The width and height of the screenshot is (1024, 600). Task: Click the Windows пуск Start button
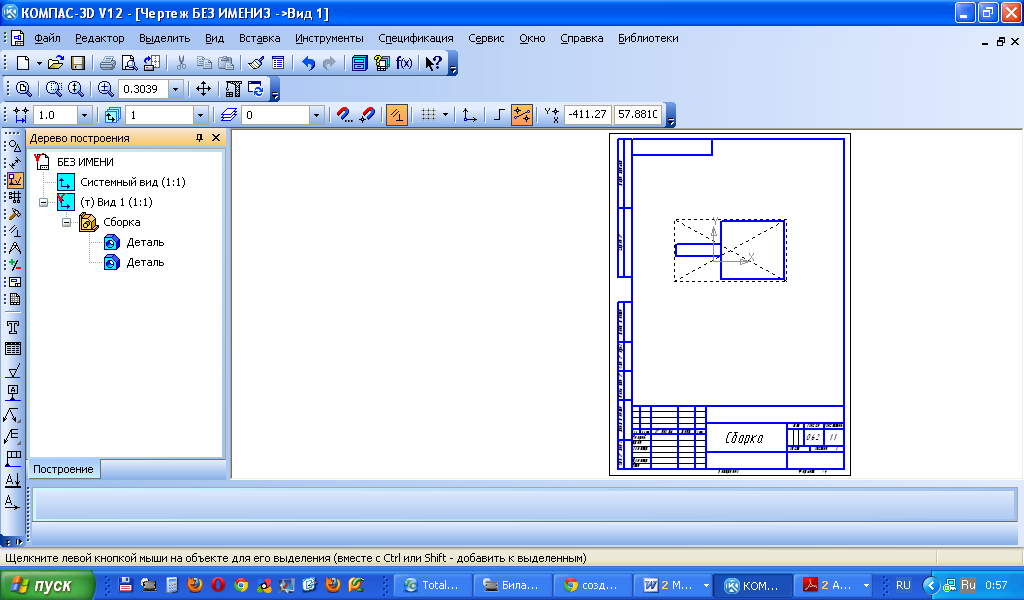(48, 585)
